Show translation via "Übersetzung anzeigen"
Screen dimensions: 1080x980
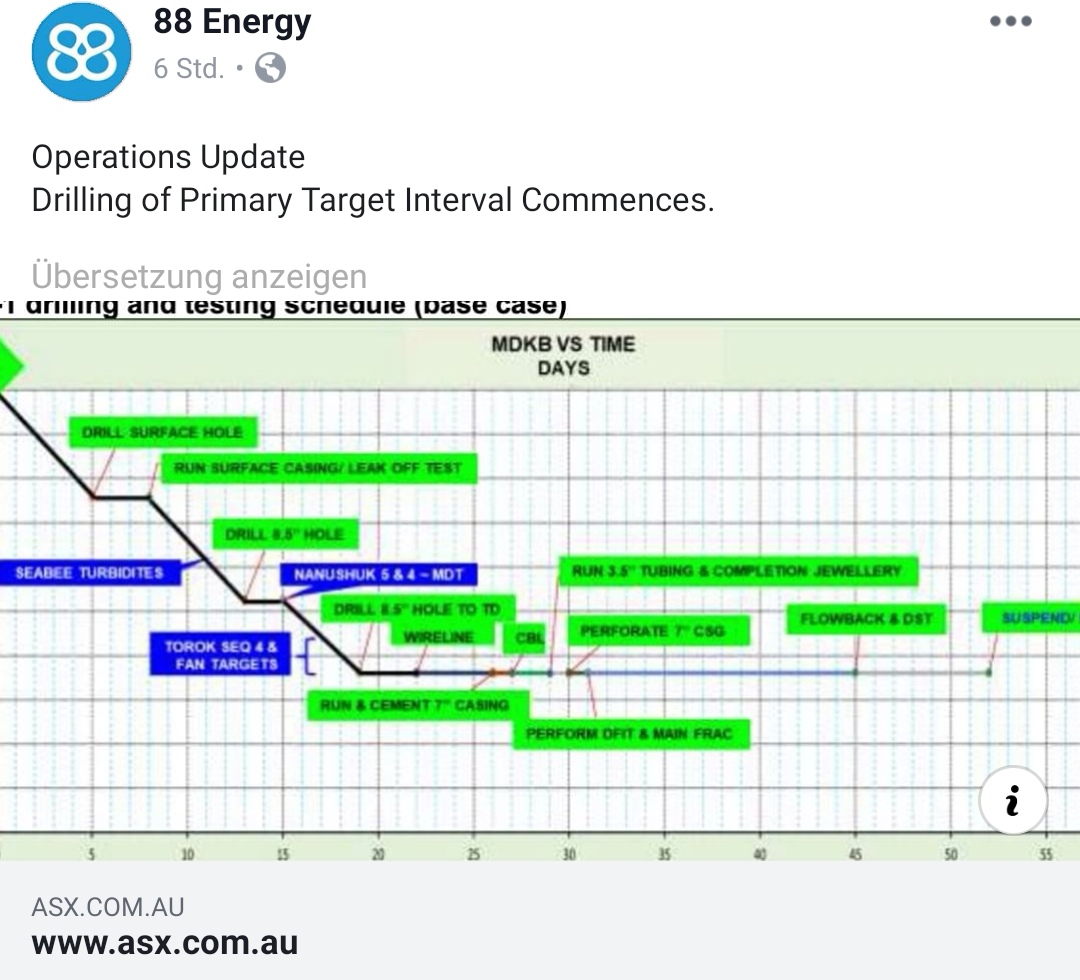[x=199, y=275]
